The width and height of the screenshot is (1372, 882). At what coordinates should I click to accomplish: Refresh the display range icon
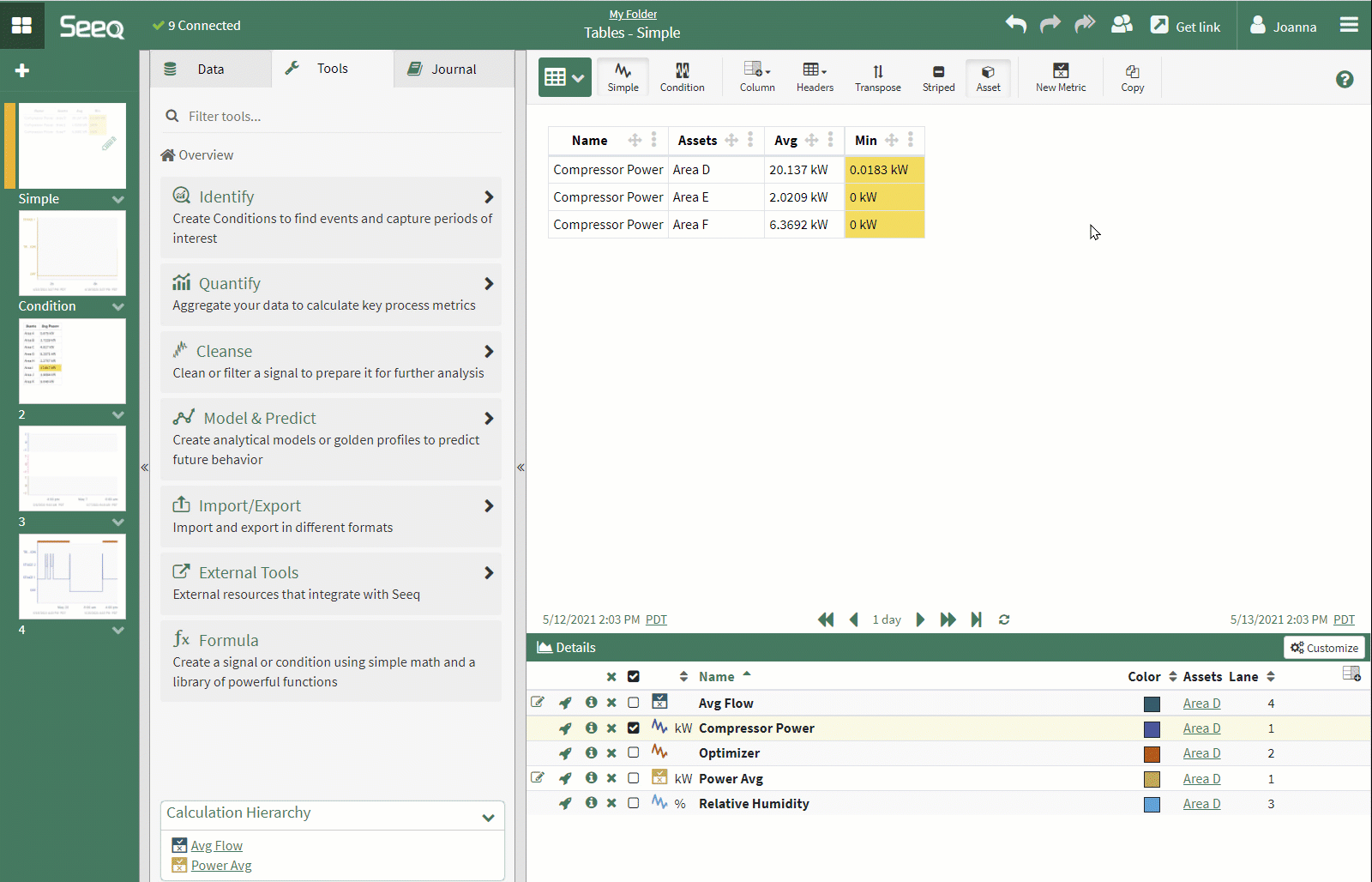click(1004, 619)
